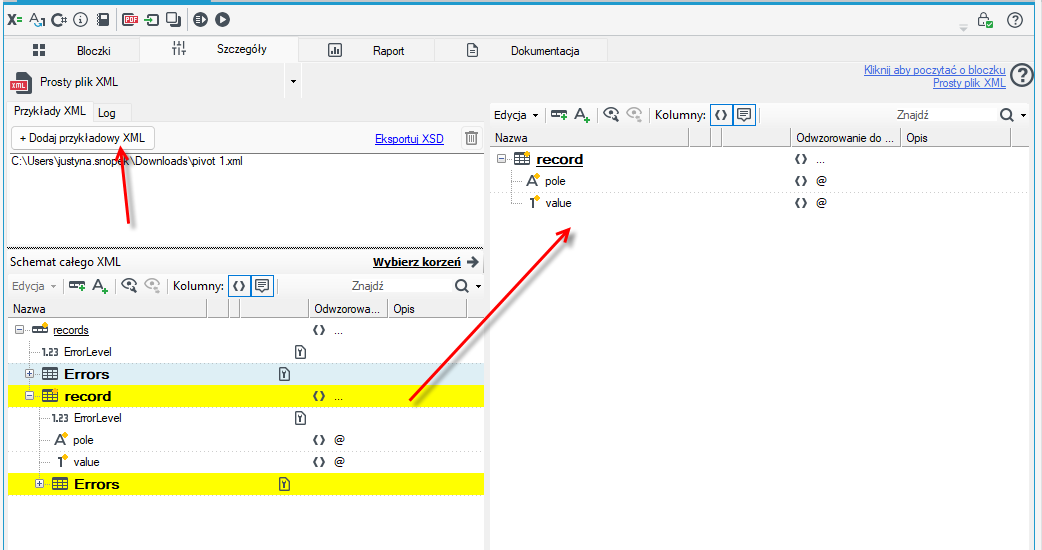This screenshot has width=1042, height=550.
Task: Select value row in Schemat całego XML tree
Action: pyautogui.click(x=86, y=462)
